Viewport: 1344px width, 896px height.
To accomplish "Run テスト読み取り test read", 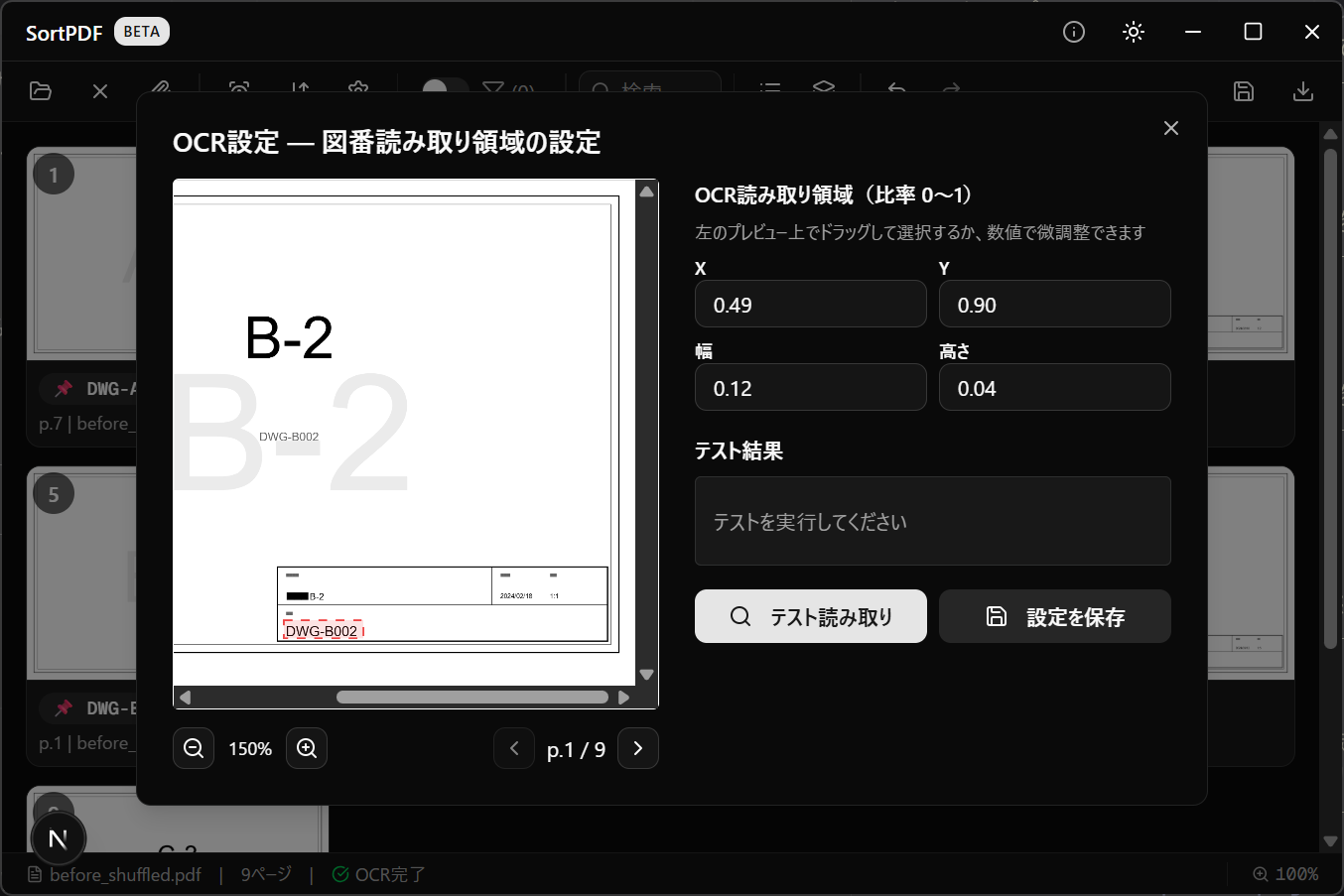I will (810, 616).
